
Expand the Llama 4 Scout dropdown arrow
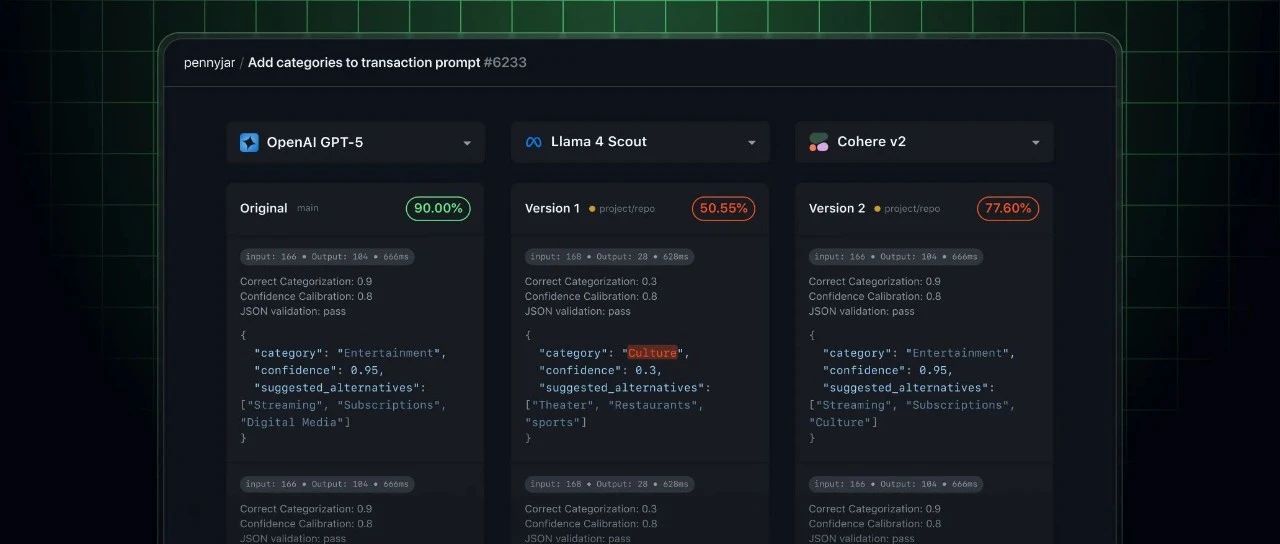tap(752, 143)
